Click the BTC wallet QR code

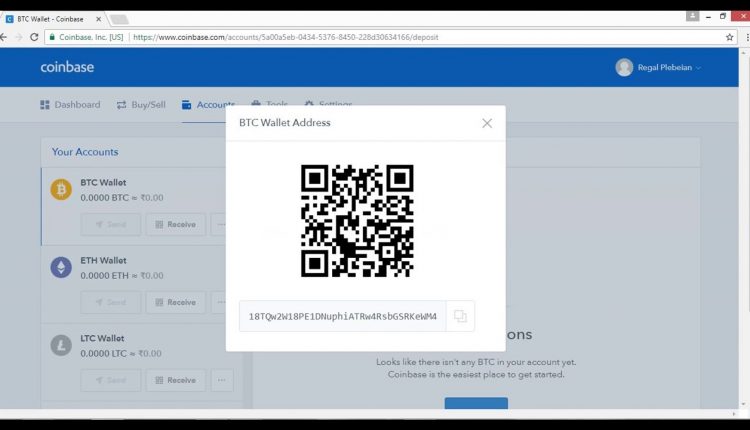357,221
